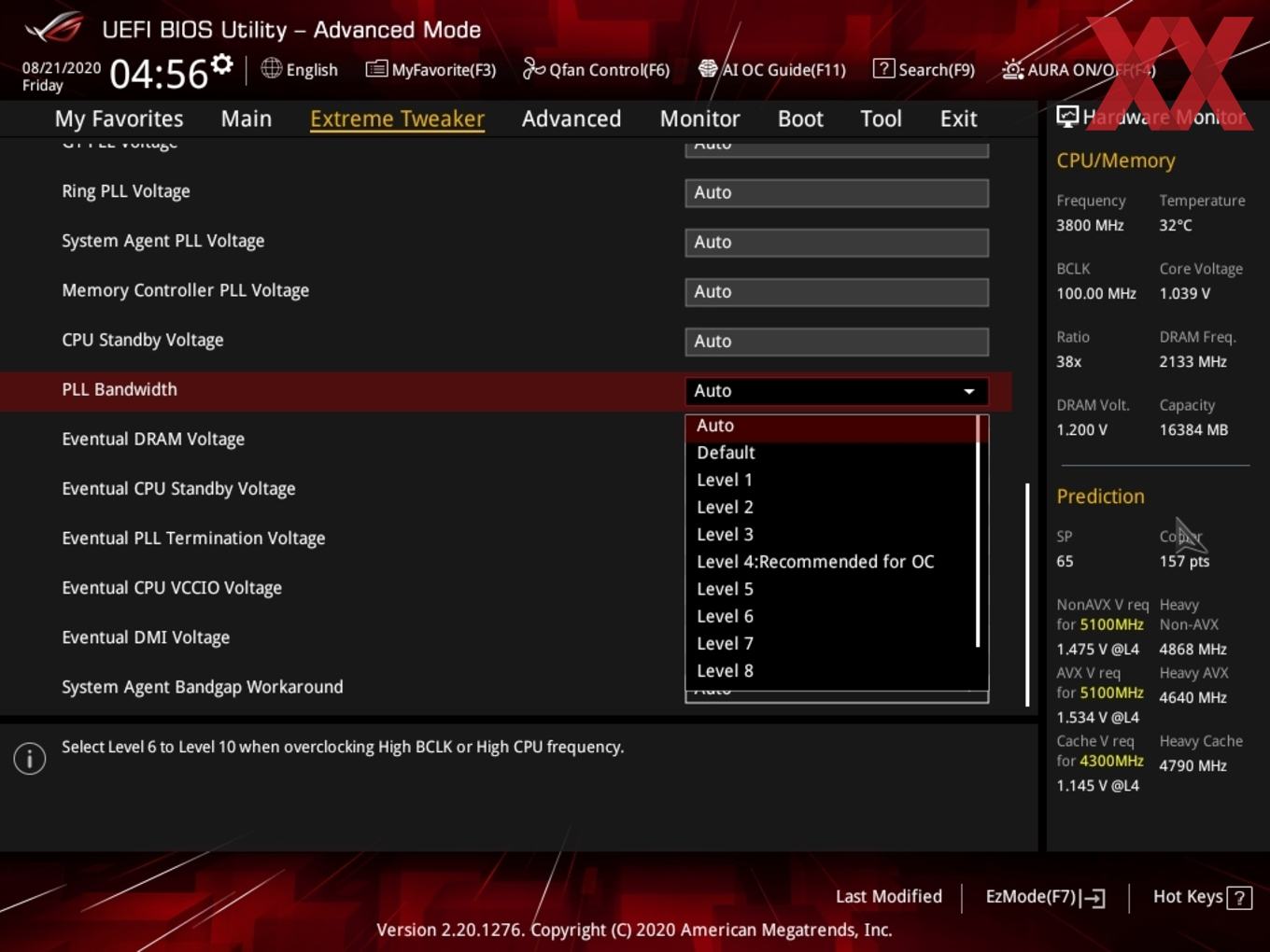Switch to My Favorites tab
The height and width of the screenshot is (952, 1270).
(x=119, y=119)
